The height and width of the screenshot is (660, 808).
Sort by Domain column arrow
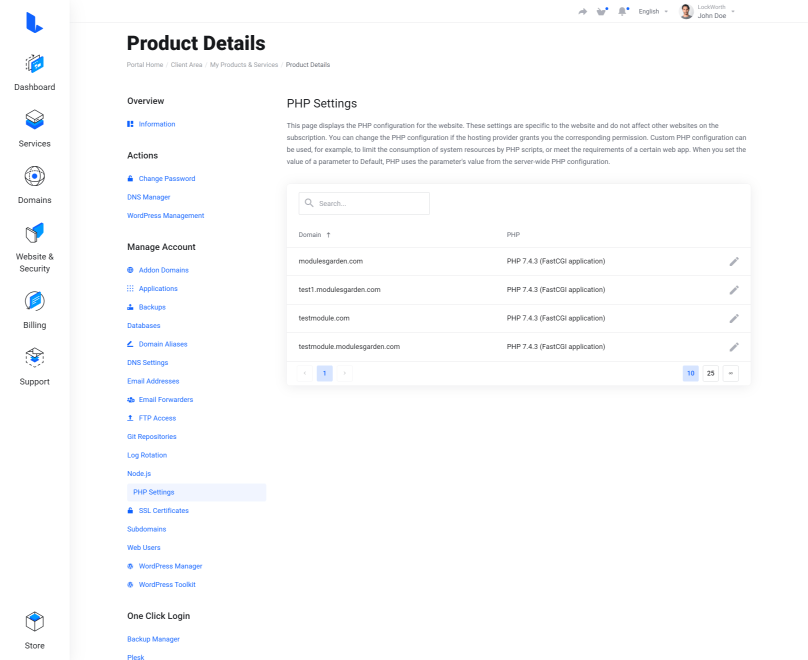(328, 235)
